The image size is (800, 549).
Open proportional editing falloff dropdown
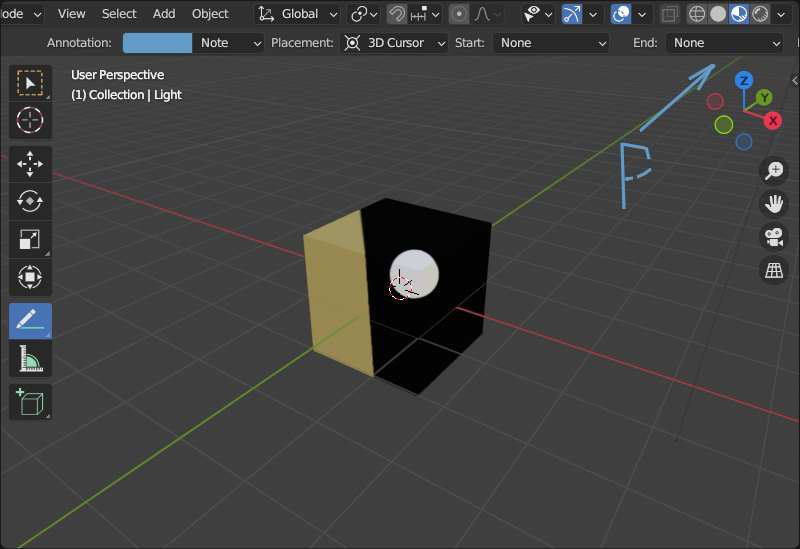(x=487, y=14)
